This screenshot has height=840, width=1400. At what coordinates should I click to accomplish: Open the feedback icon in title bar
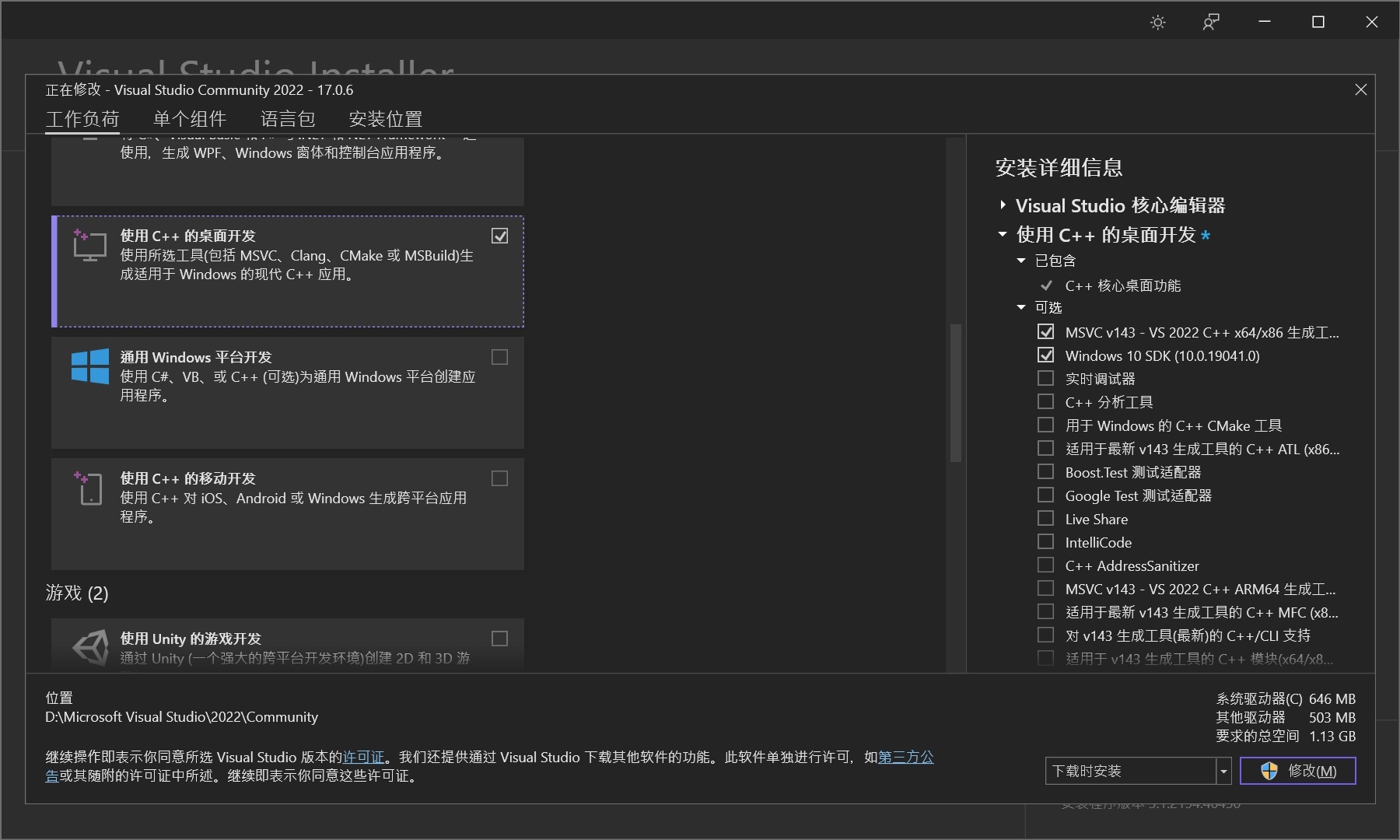click(x=1210, y=23)
